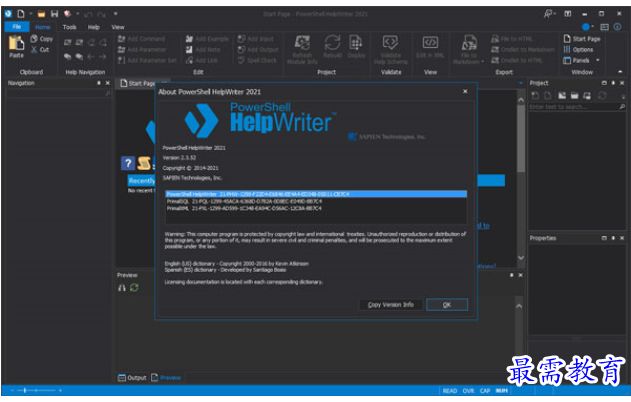631x402 pixels.
Task: Click Cmdlet to HTML in Export group
Action: click(517, 60)
